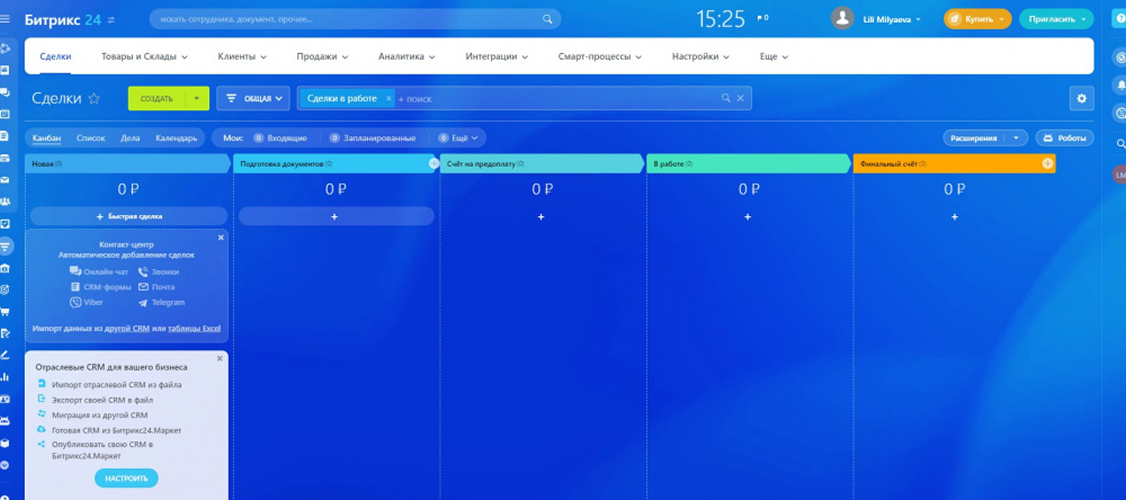Expand the Общая funnel dropdown

coord(253,98)
